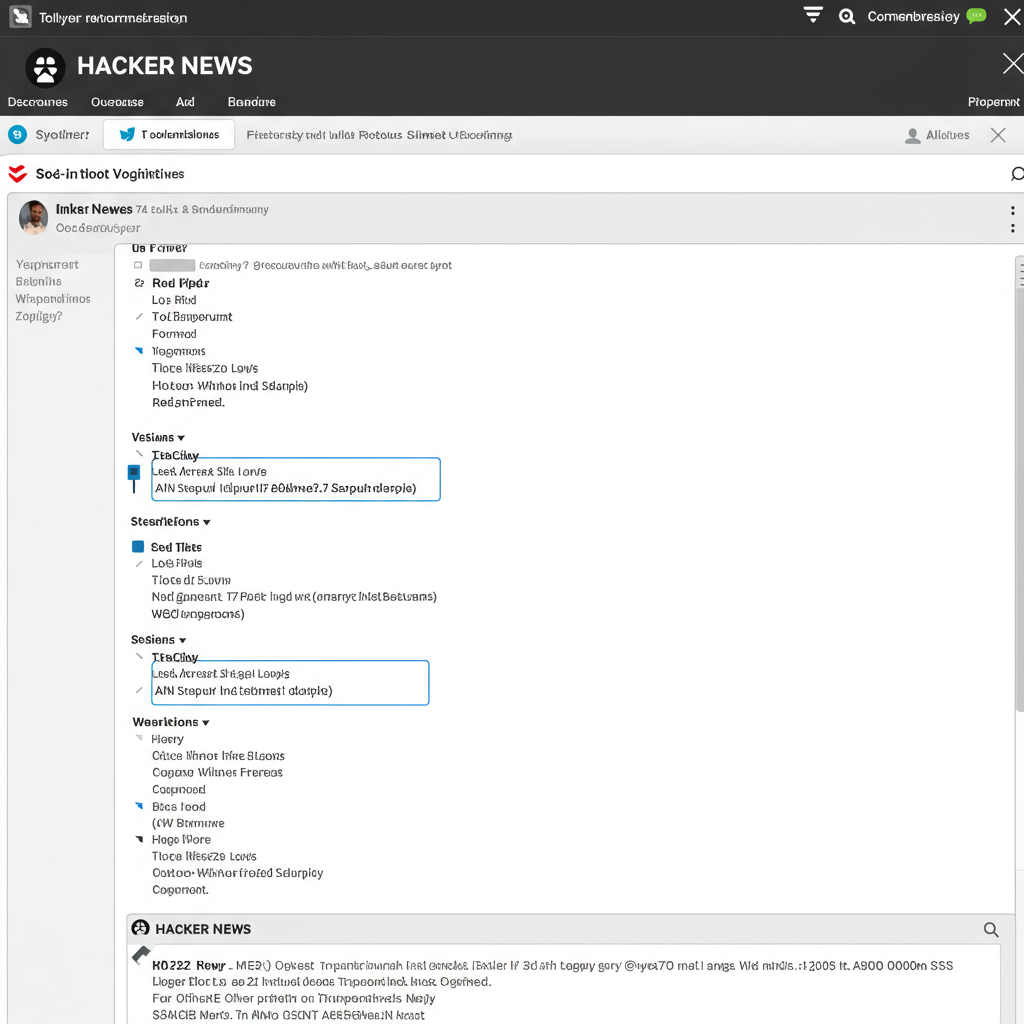This screenshot has width=1024, height=1024.
Task: Click the pencil icon beside Tol Banperurnt
Action: tap(139, 317)
